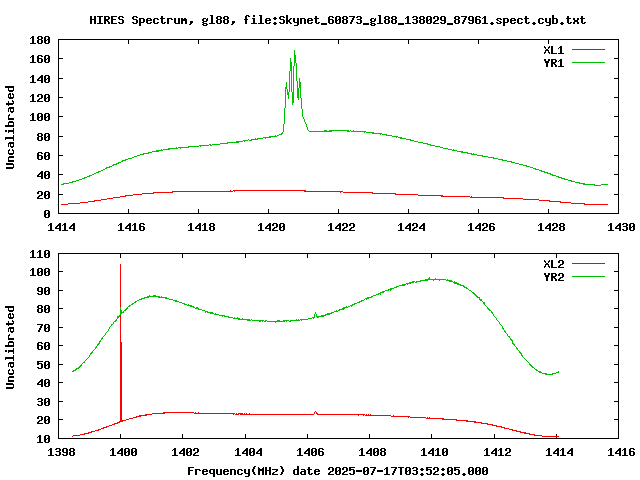Image resolution: width=640 pixels, height=480 pixels.
Task: Click the red XL2 legend line sample
Action: point(588,264)
